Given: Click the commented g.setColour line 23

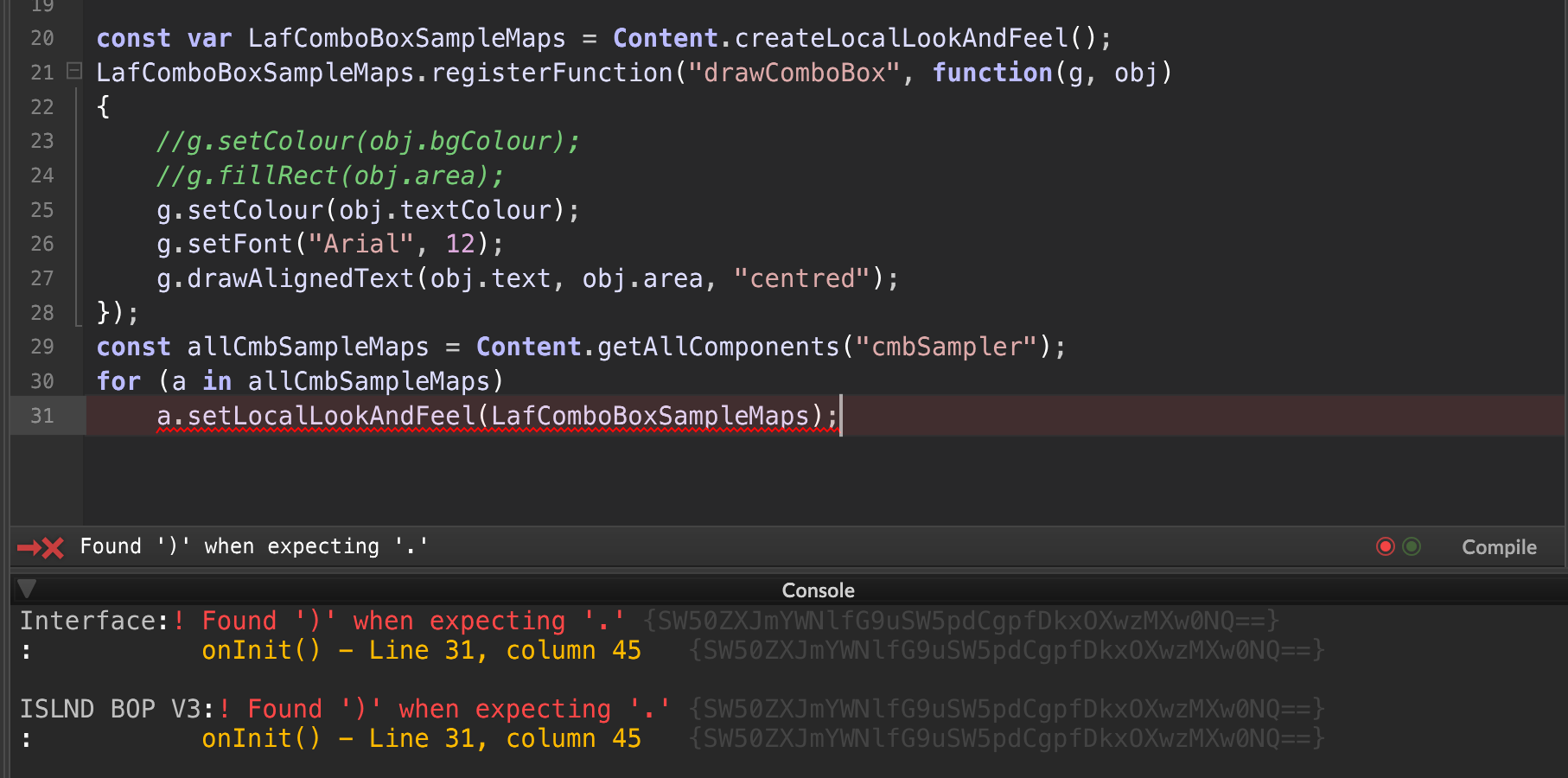Looking at the screenshot, I should click(x=367, y=141).
